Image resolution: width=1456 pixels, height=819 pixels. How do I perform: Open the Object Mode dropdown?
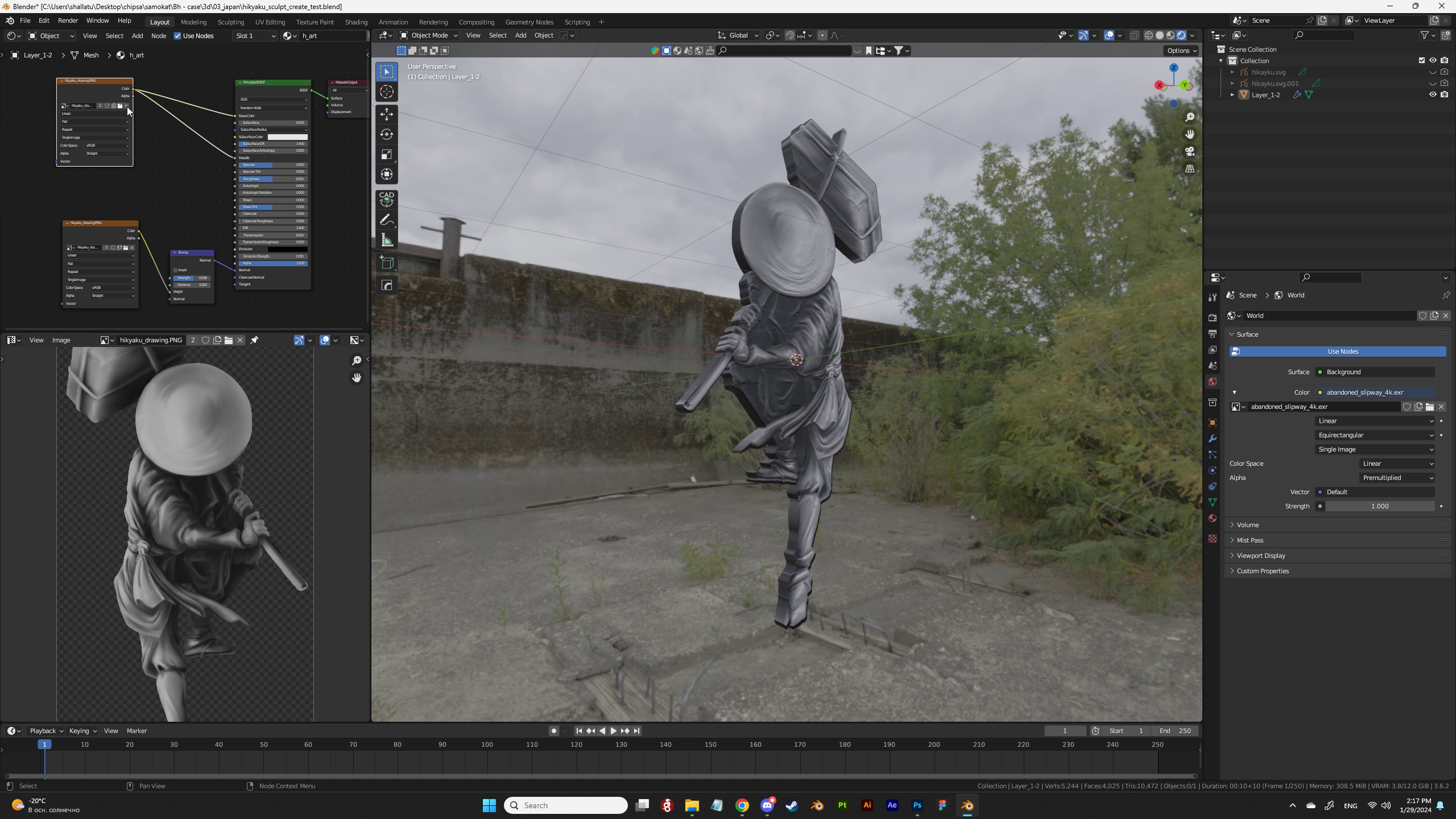click(429, 35)
